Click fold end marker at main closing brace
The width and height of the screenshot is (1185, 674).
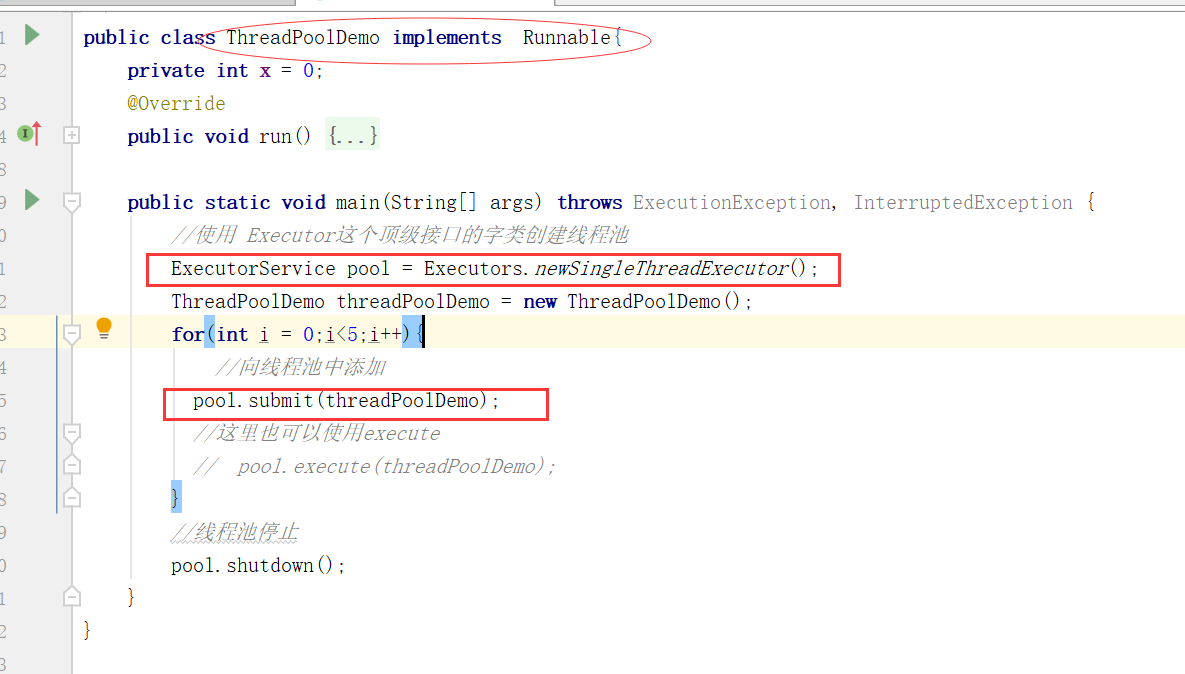(x=71, y=597)
